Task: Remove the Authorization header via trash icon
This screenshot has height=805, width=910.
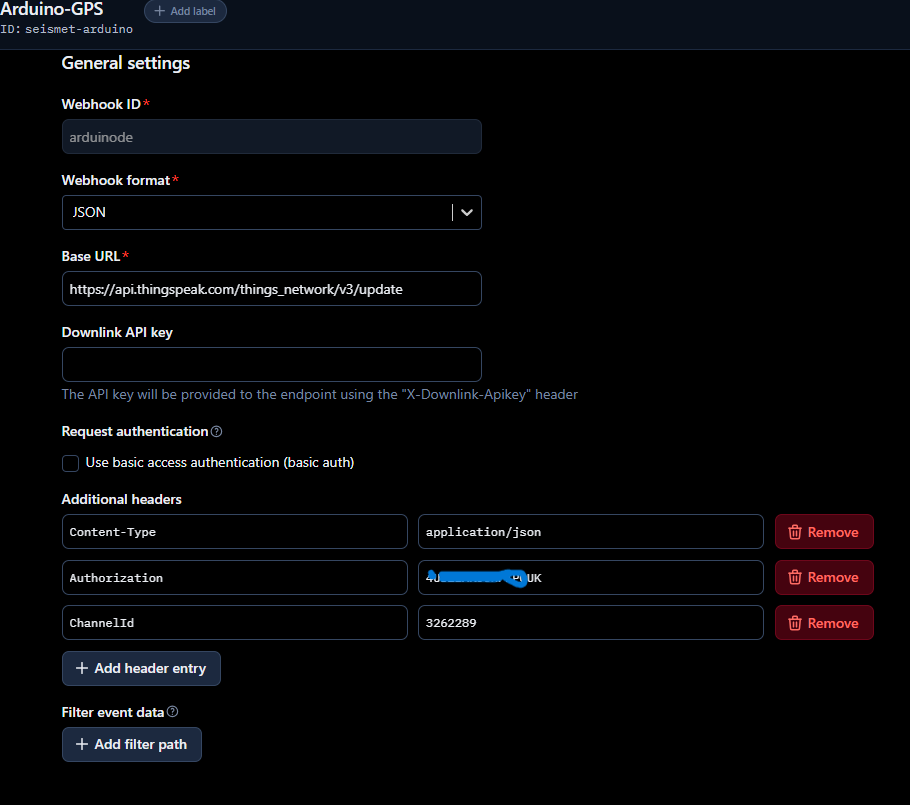Action: pos(795,577)
